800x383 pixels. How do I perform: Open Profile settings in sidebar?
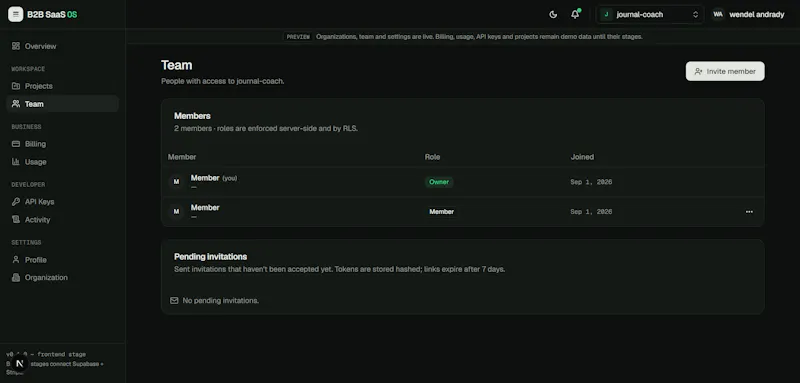click(x=63, y=260)
